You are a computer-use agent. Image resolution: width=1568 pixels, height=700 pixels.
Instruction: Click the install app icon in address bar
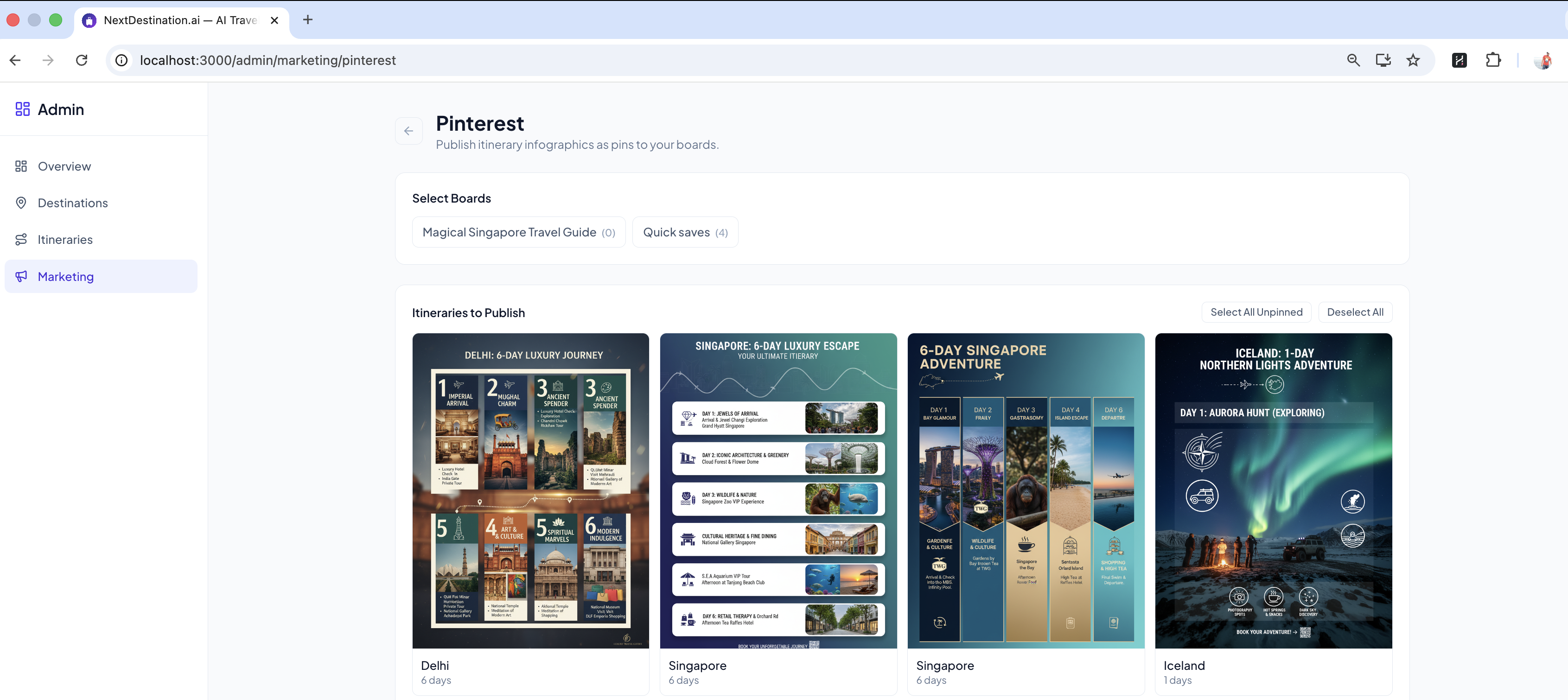coord(1383,60)
